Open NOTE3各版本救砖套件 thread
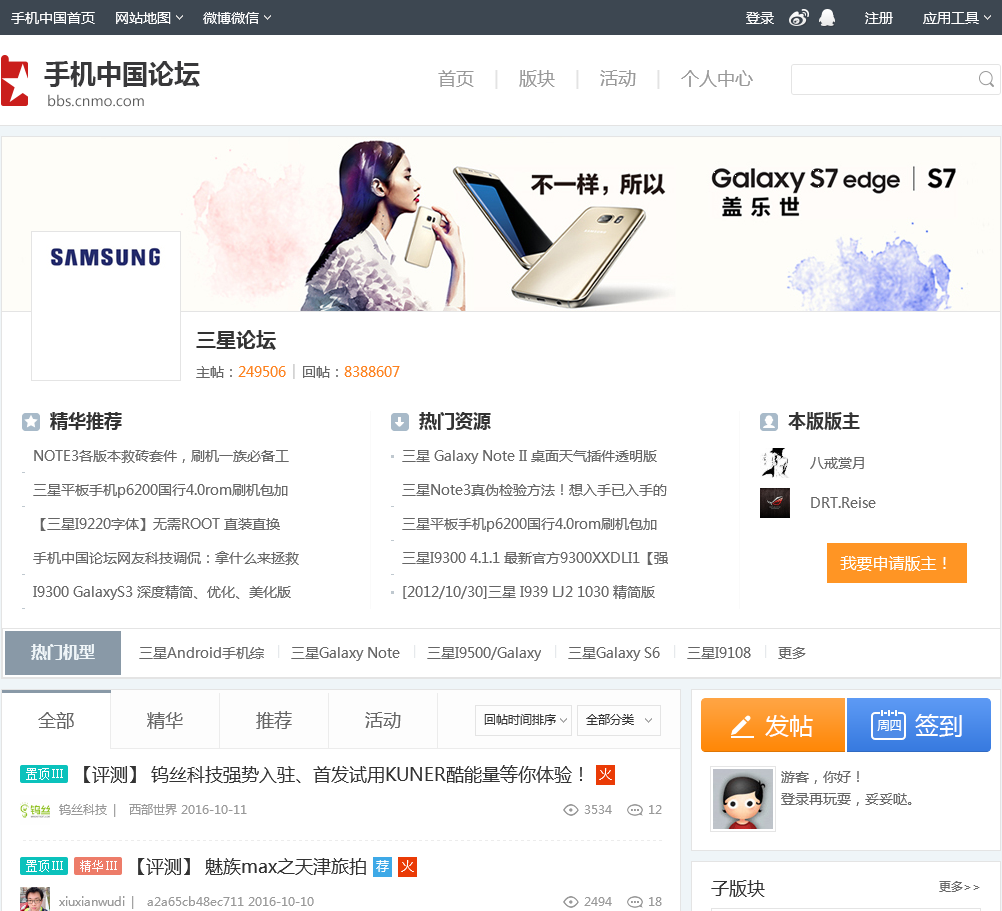This screenshot has width=1002, height=911. coord(161,456)
